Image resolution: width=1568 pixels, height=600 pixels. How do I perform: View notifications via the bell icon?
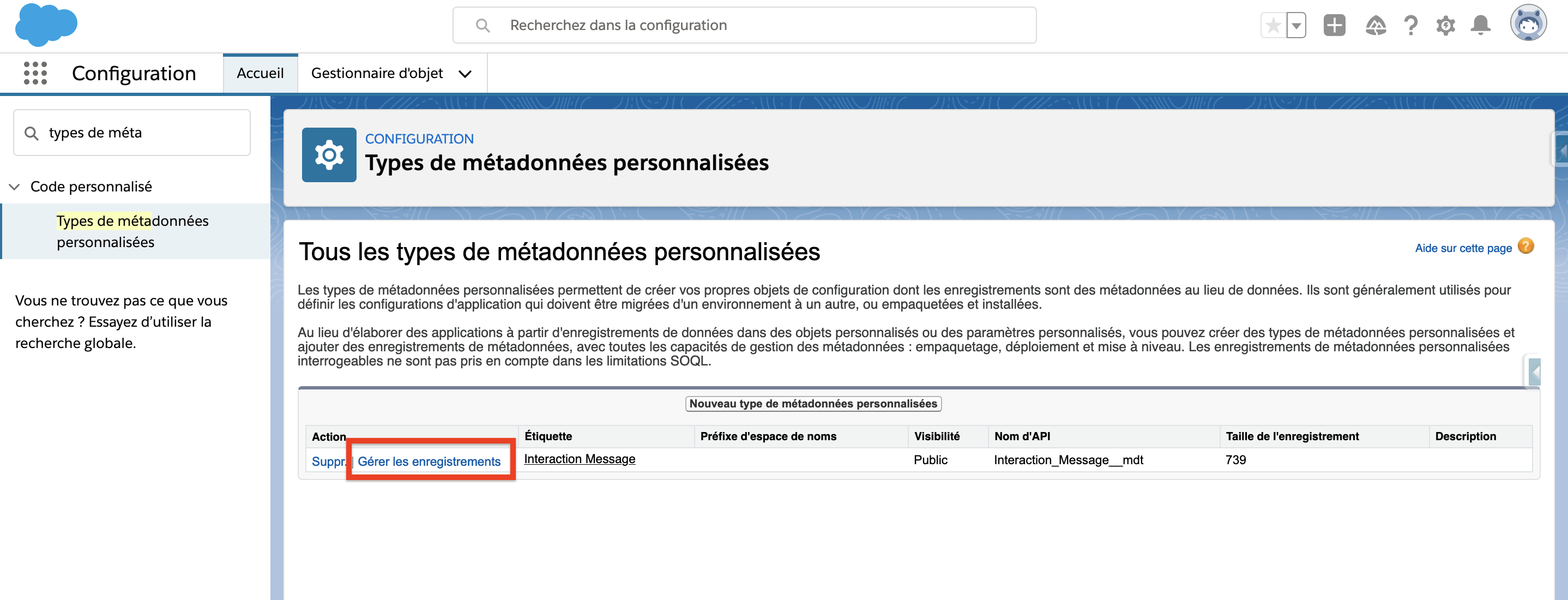[1481, 25]
